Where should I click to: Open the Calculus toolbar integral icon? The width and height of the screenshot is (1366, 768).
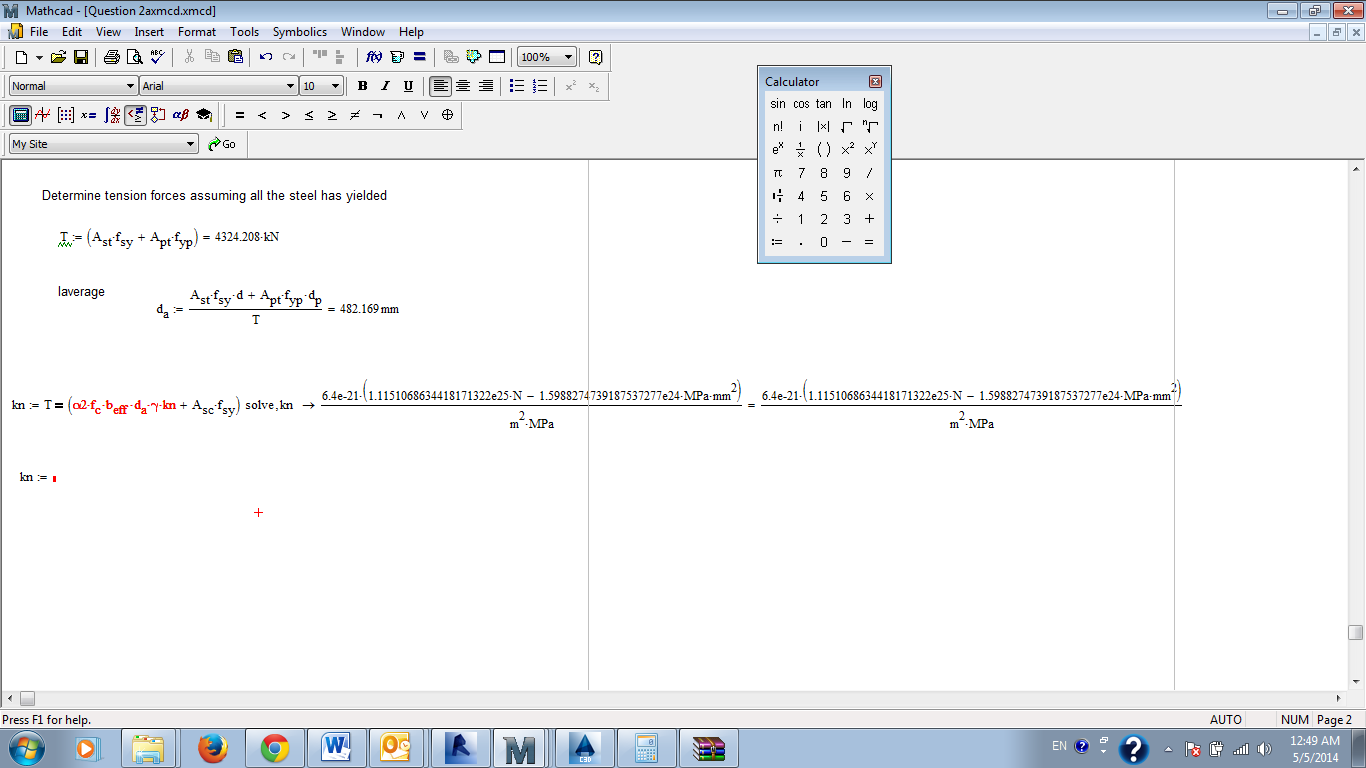point(112,115)
